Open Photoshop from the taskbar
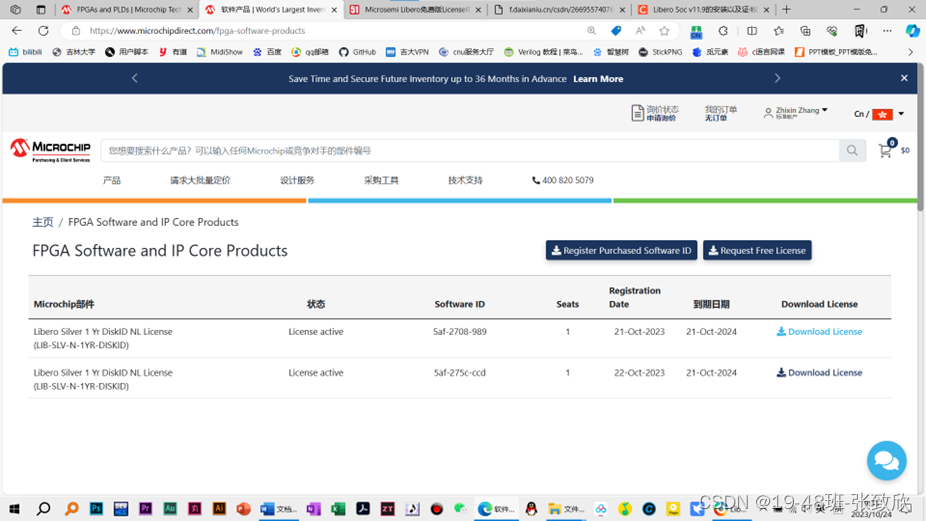 (96, 509)
